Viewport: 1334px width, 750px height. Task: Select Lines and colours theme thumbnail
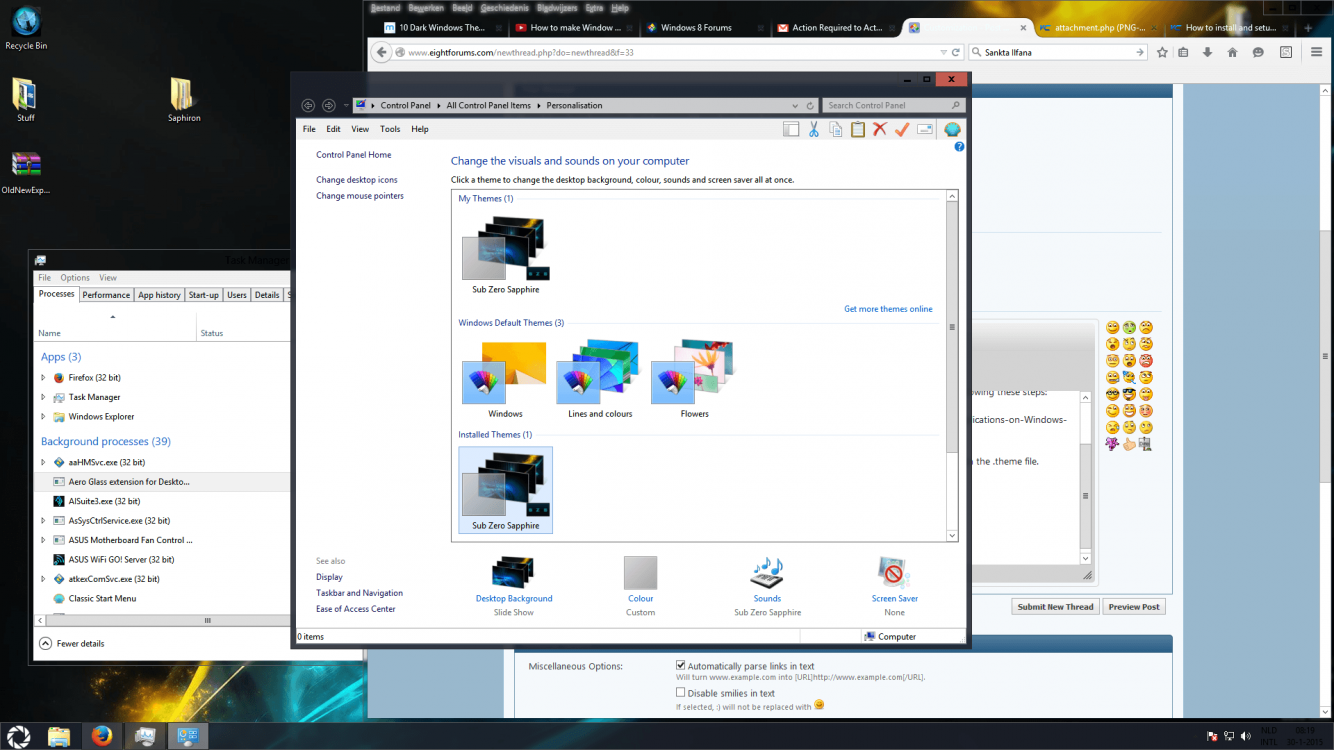(600, 373)
